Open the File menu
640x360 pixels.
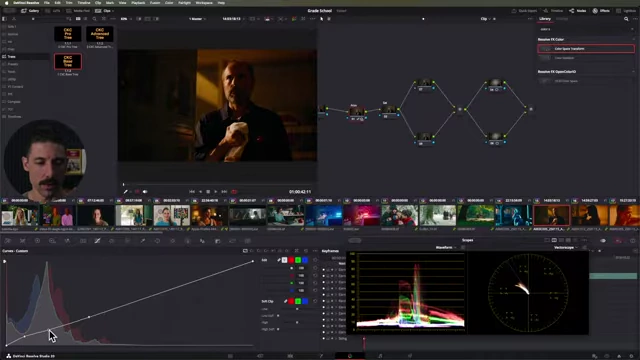(x=47, y=2)
